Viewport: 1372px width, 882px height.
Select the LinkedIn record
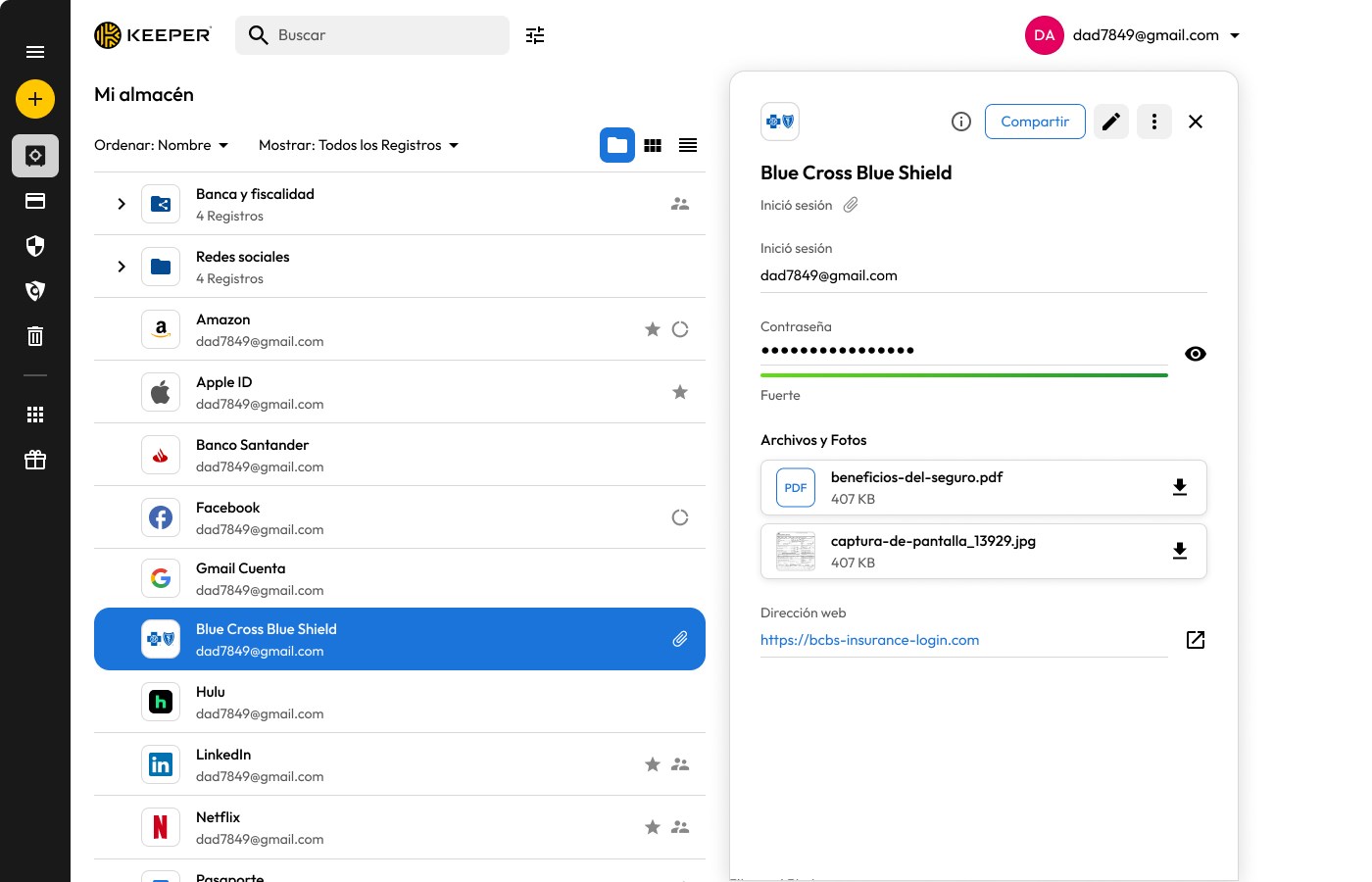coord(400,764)
